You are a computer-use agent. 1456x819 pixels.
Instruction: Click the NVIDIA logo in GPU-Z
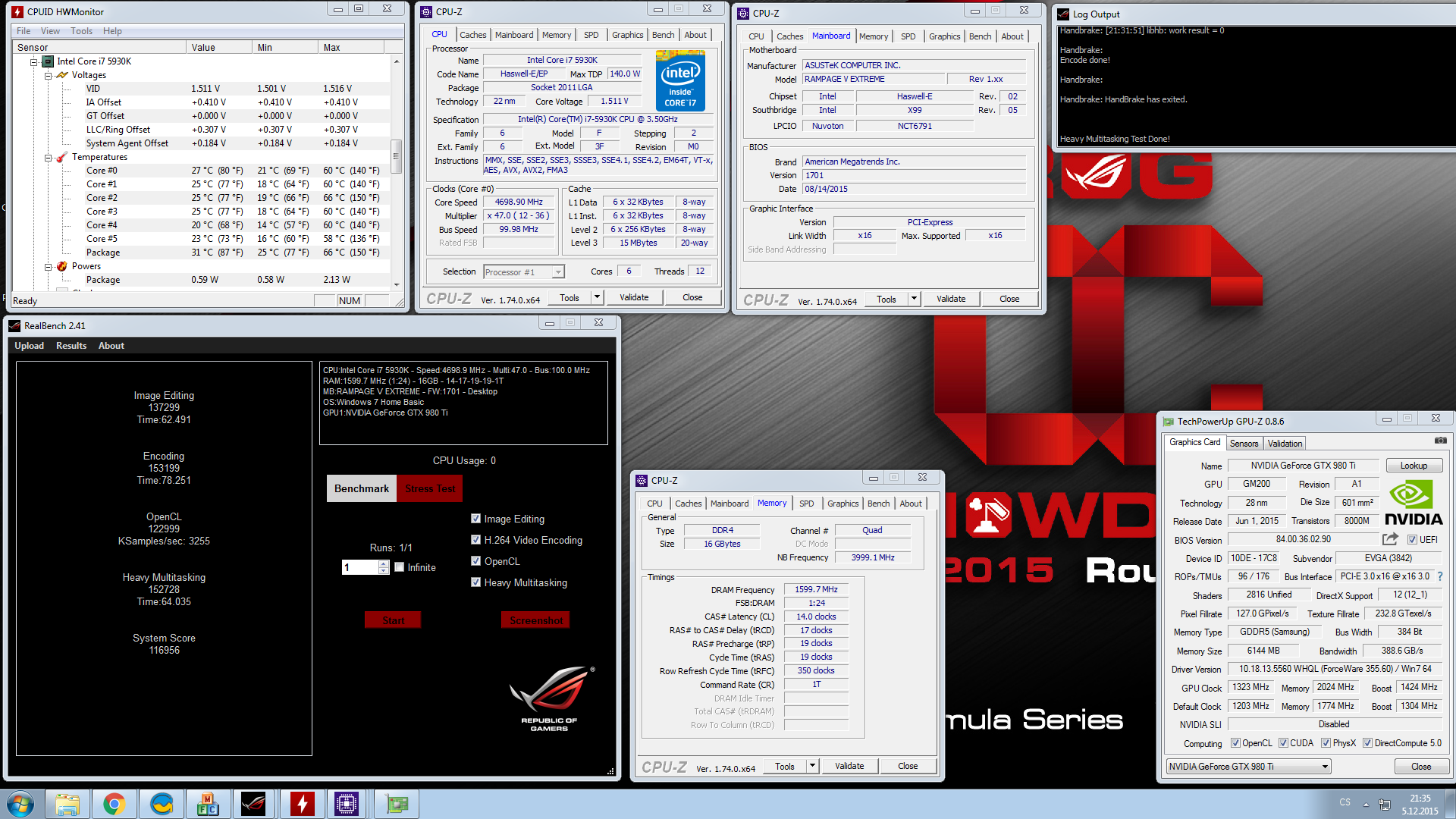point(1414,504)
